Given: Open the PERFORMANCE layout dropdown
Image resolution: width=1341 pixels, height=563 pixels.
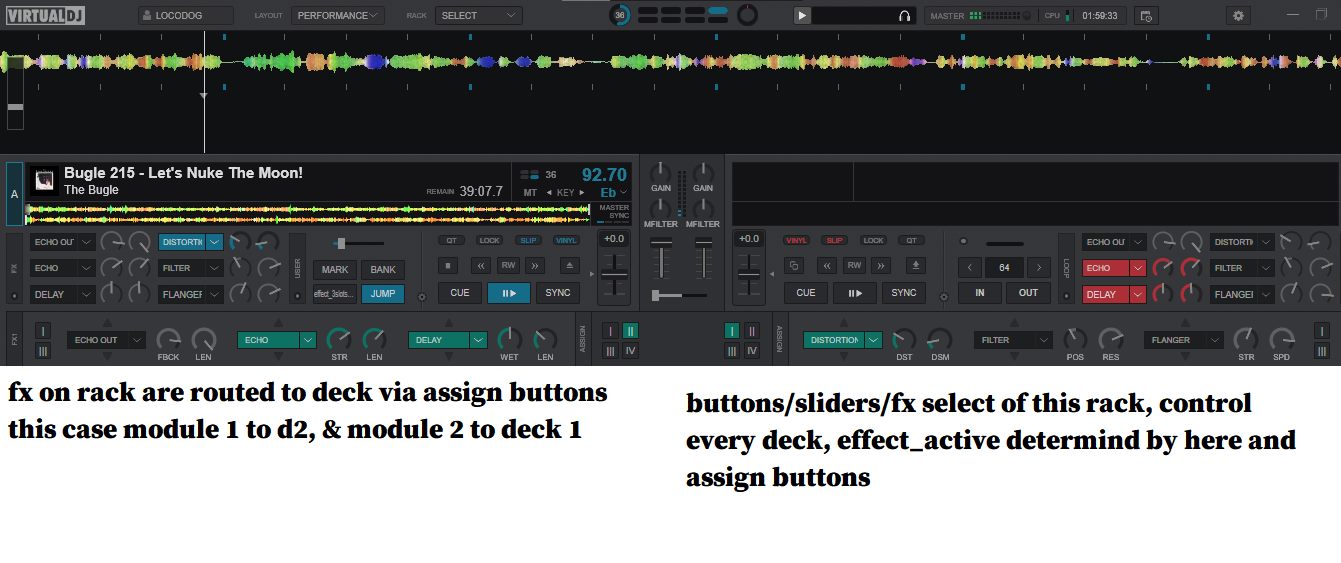Looking at the screenshot, I should point(338,15).
